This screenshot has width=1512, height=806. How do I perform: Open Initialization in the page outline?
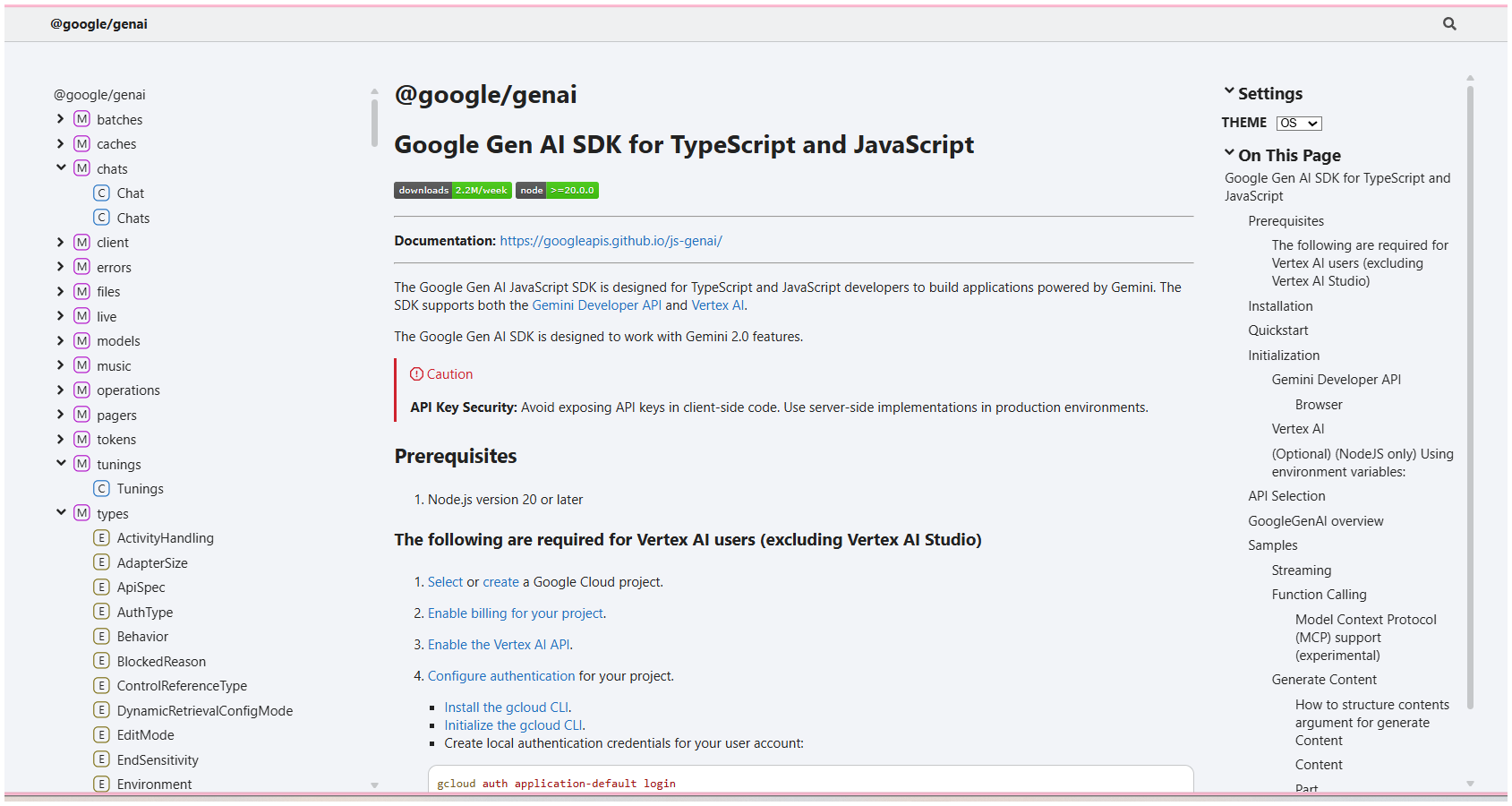click(1284, 356)
